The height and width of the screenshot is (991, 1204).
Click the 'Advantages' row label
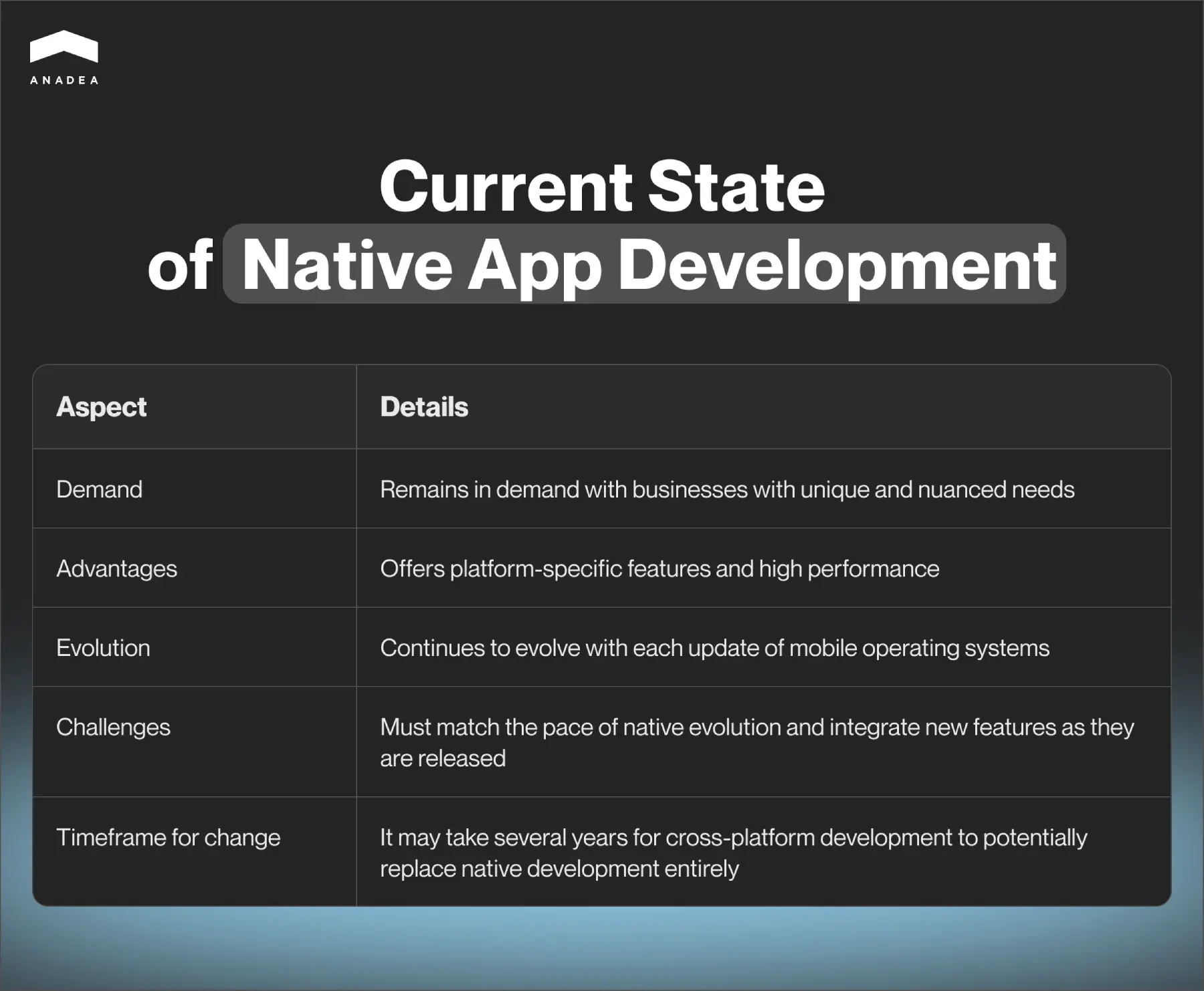(117, 568)
